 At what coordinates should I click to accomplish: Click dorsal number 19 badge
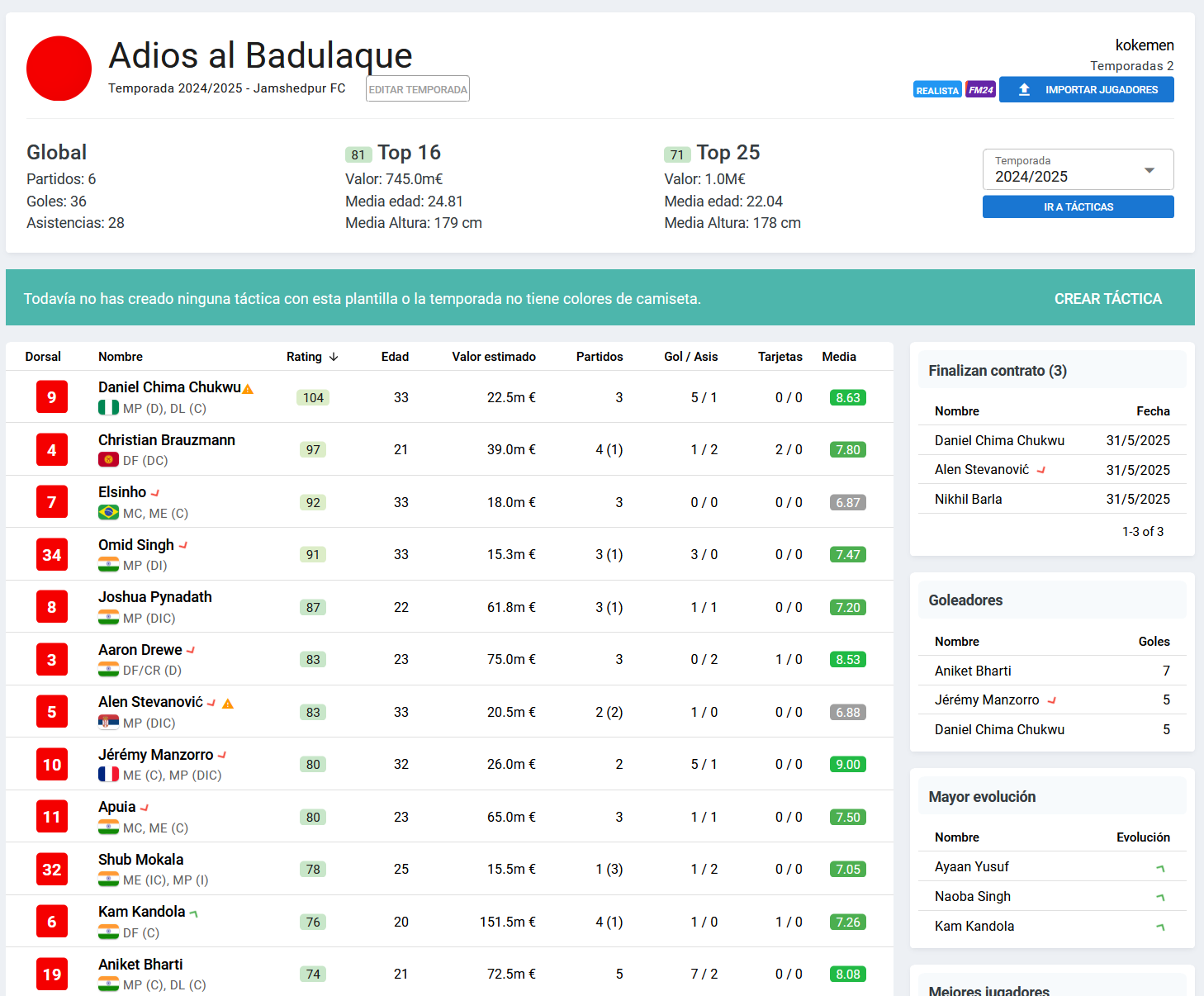(x=52, y=974)
